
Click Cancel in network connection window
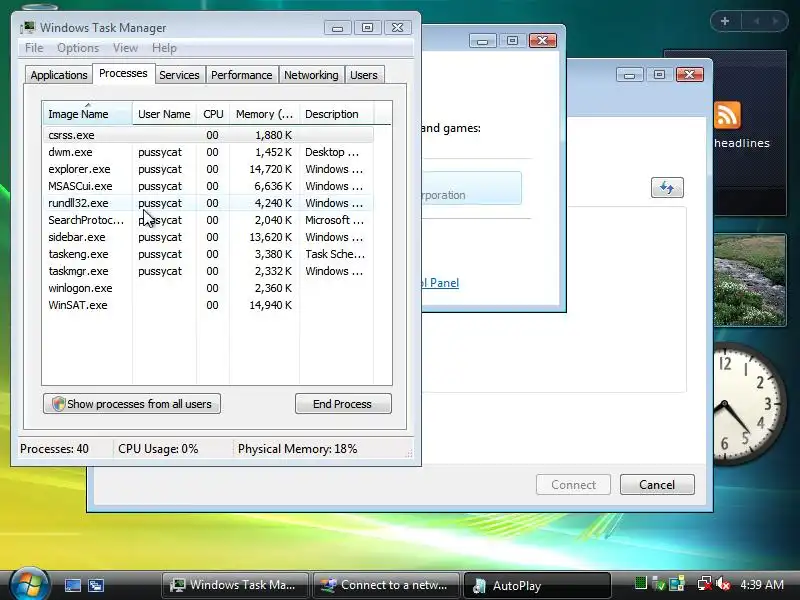[657, 484]
